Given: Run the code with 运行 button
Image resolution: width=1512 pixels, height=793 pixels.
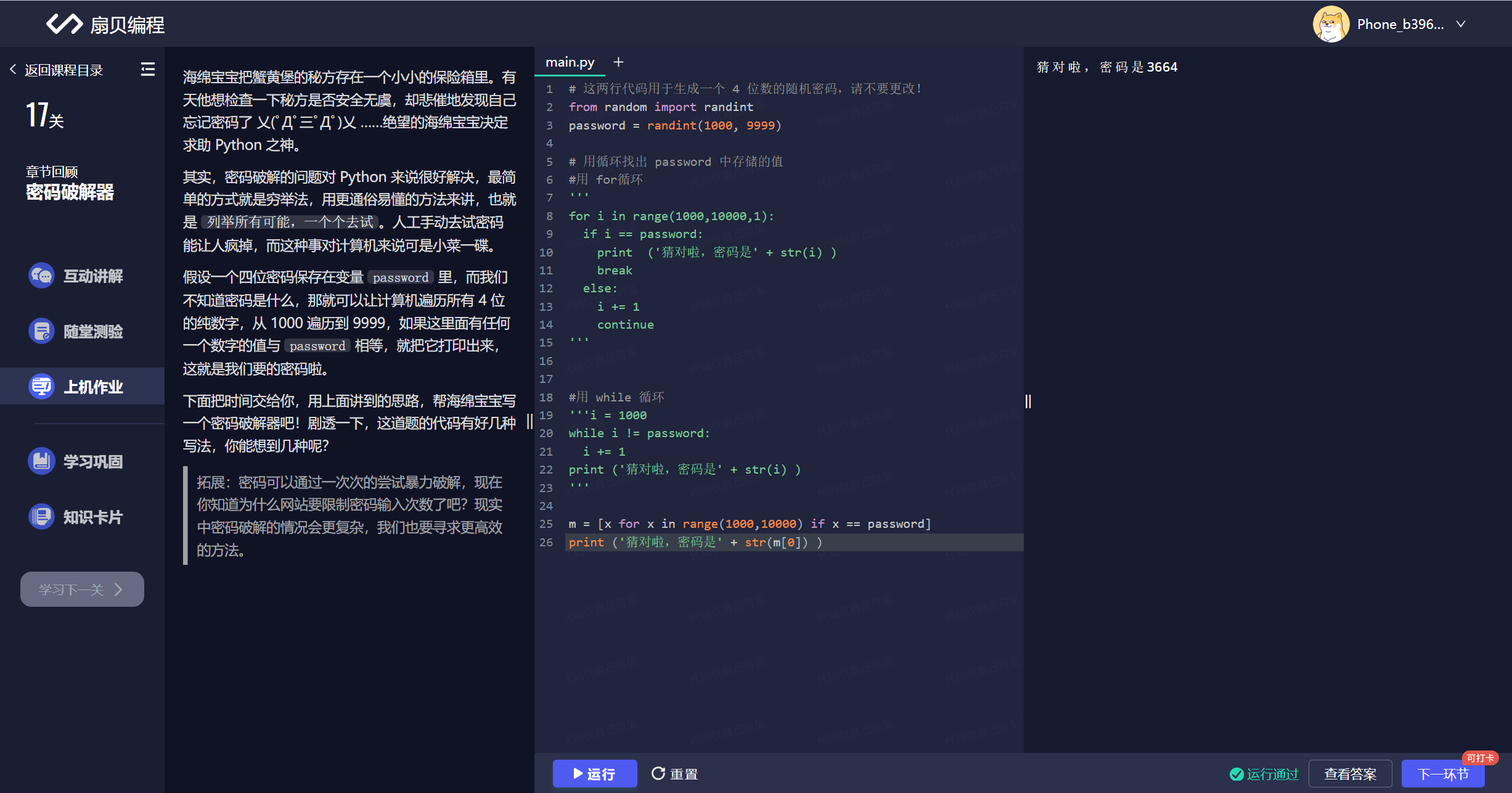Looking at the screenshot, I should tap(594, 774).
